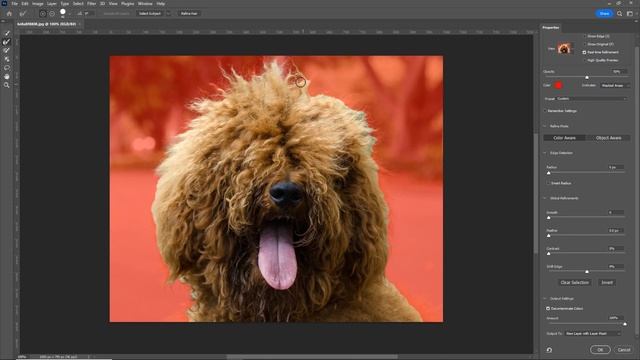
Task: Collapse the Edge Detection section
Action: pos(545,153)
